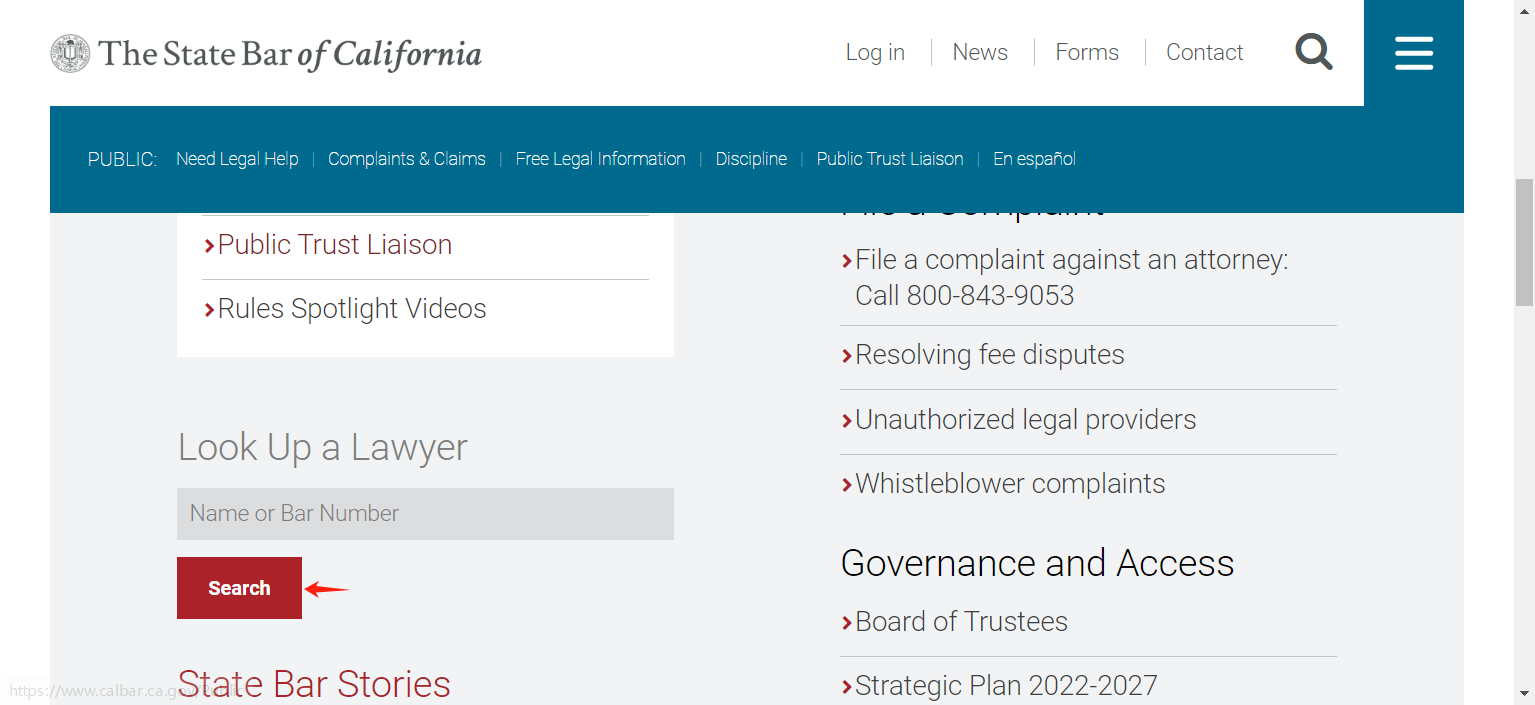This screenshot has width=1535, height=705.
Task: Open Free Legal Information nav item
Action: pyautogui.click(x=601, y=159)
